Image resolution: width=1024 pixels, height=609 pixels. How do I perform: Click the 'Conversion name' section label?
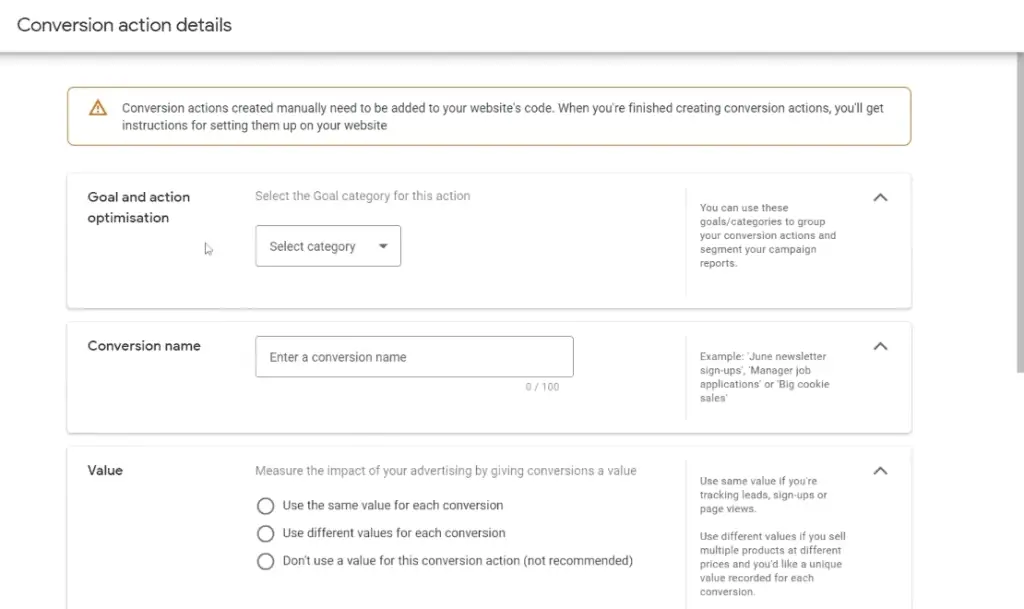(x=144, y=345)
